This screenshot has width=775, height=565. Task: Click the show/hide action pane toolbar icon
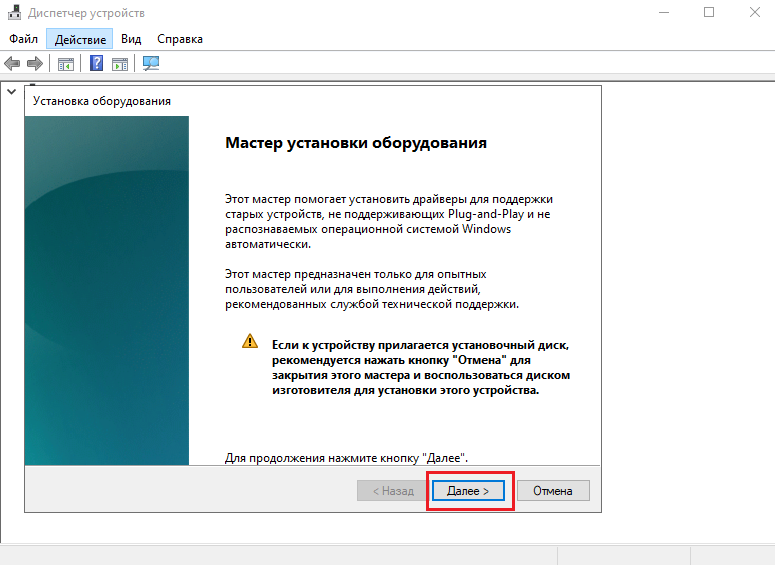[x=120, y=64]
